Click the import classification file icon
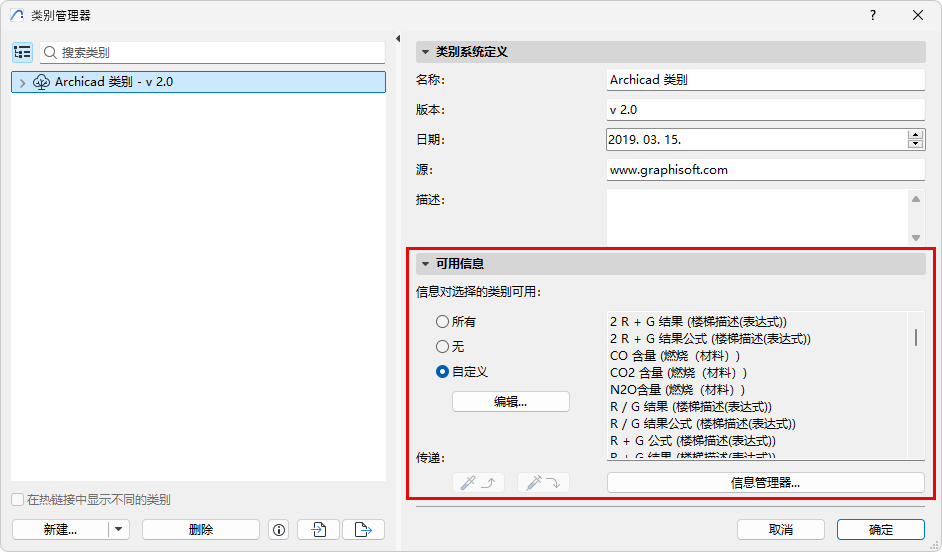Viewport: 942px width, 552px height. coord(318,530)
